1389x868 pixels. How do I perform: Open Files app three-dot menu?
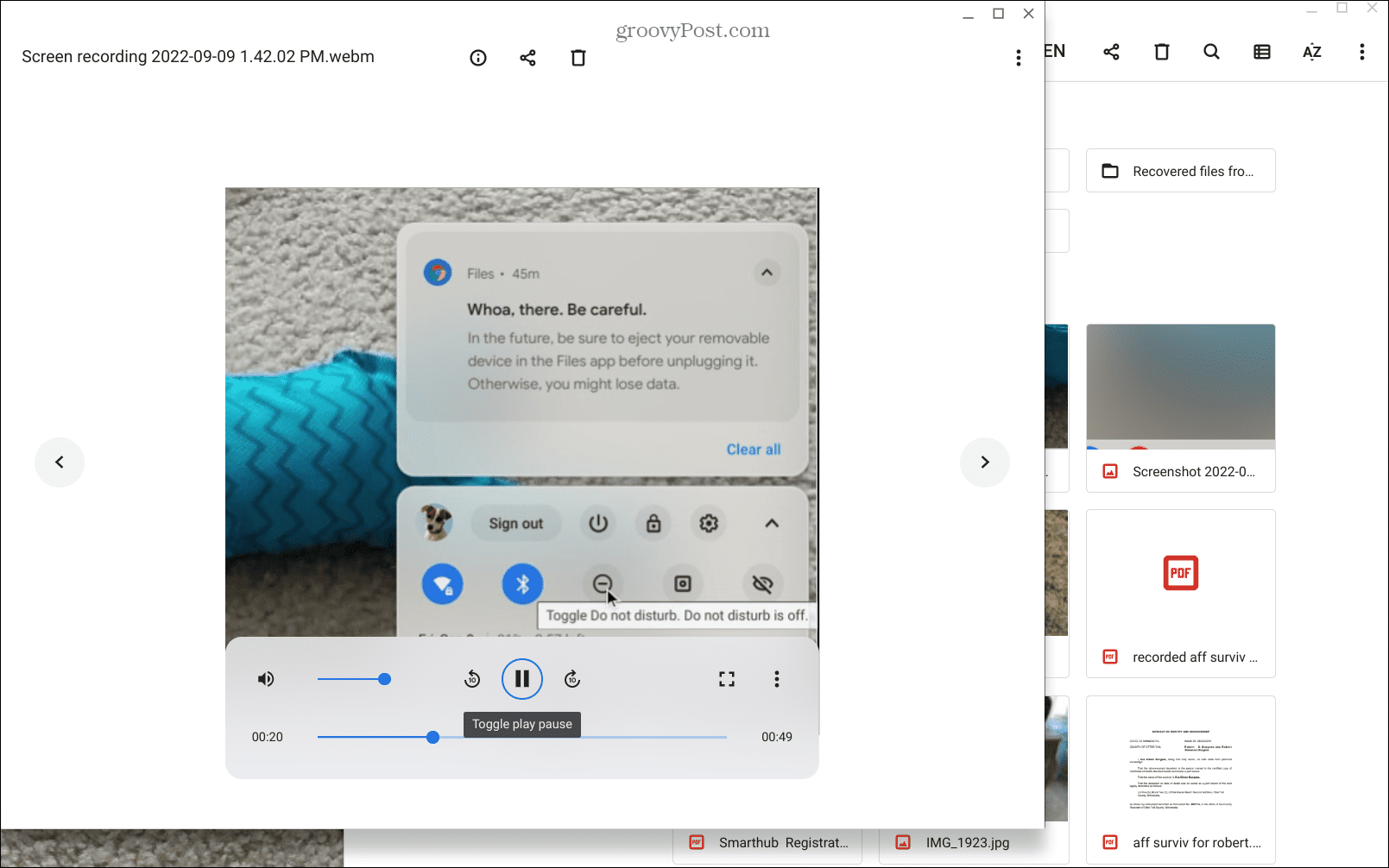1361,52
